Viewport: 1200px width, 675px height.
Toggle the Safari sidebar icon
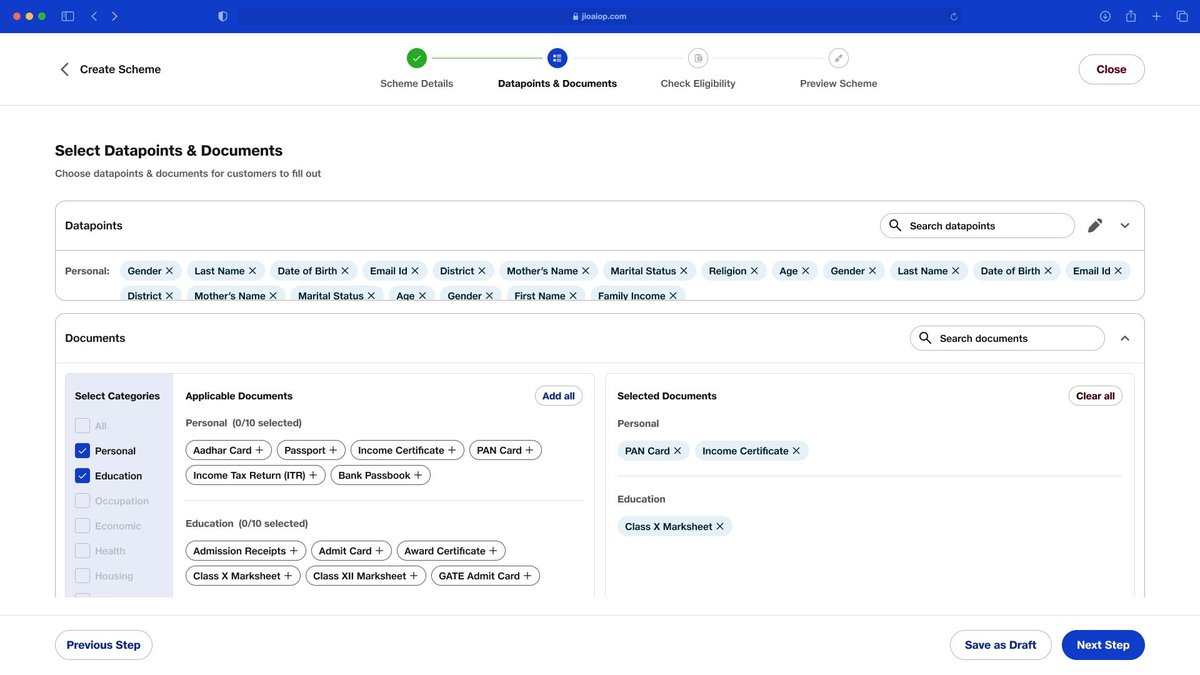click(66, 15)
